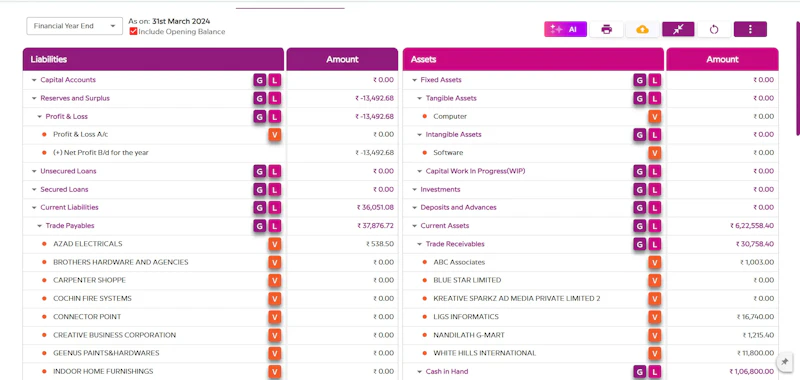The image size is (800, 380).
Task: Open ABC Associates ledger
Action: pos(459,262)
